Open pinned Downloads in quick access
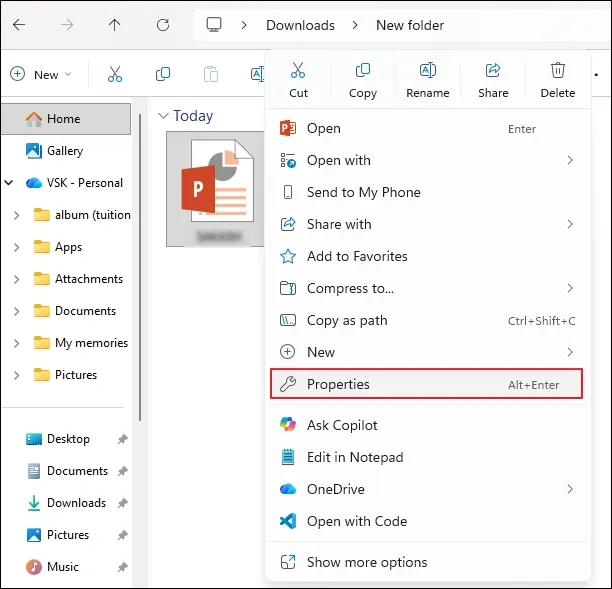This screenshot has height=589, width=612. [66, 503]
